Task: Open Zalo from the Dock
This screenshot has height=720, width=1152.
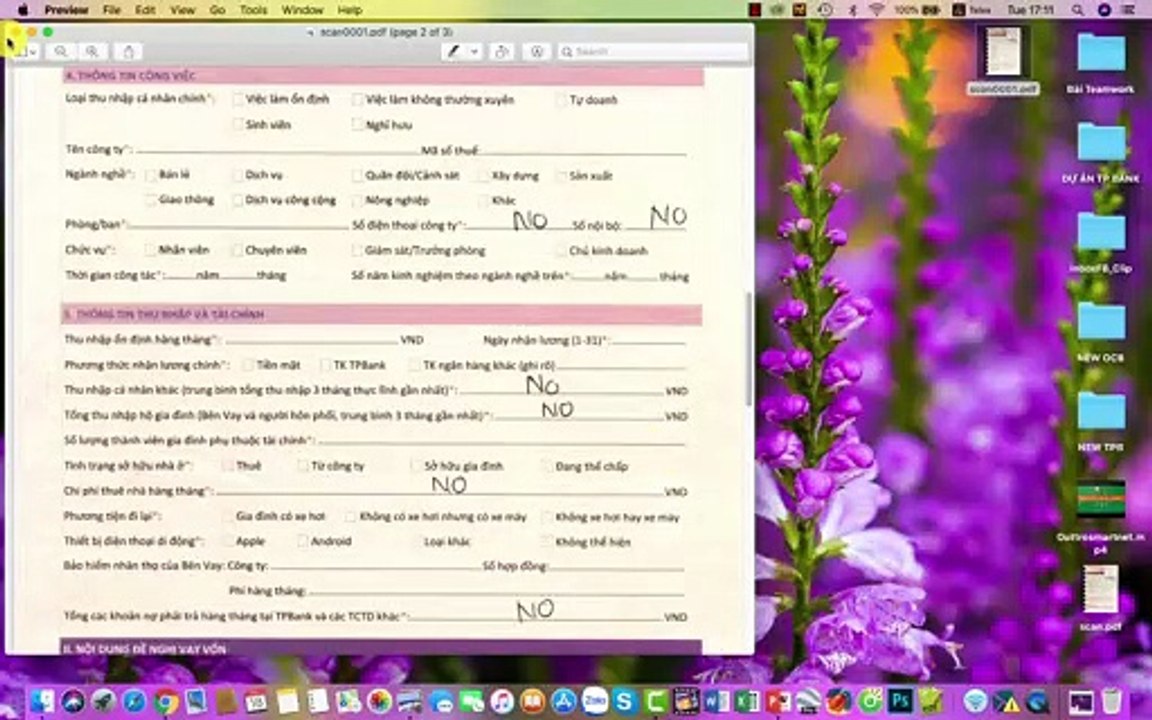Action: click(x=594, y=701)
